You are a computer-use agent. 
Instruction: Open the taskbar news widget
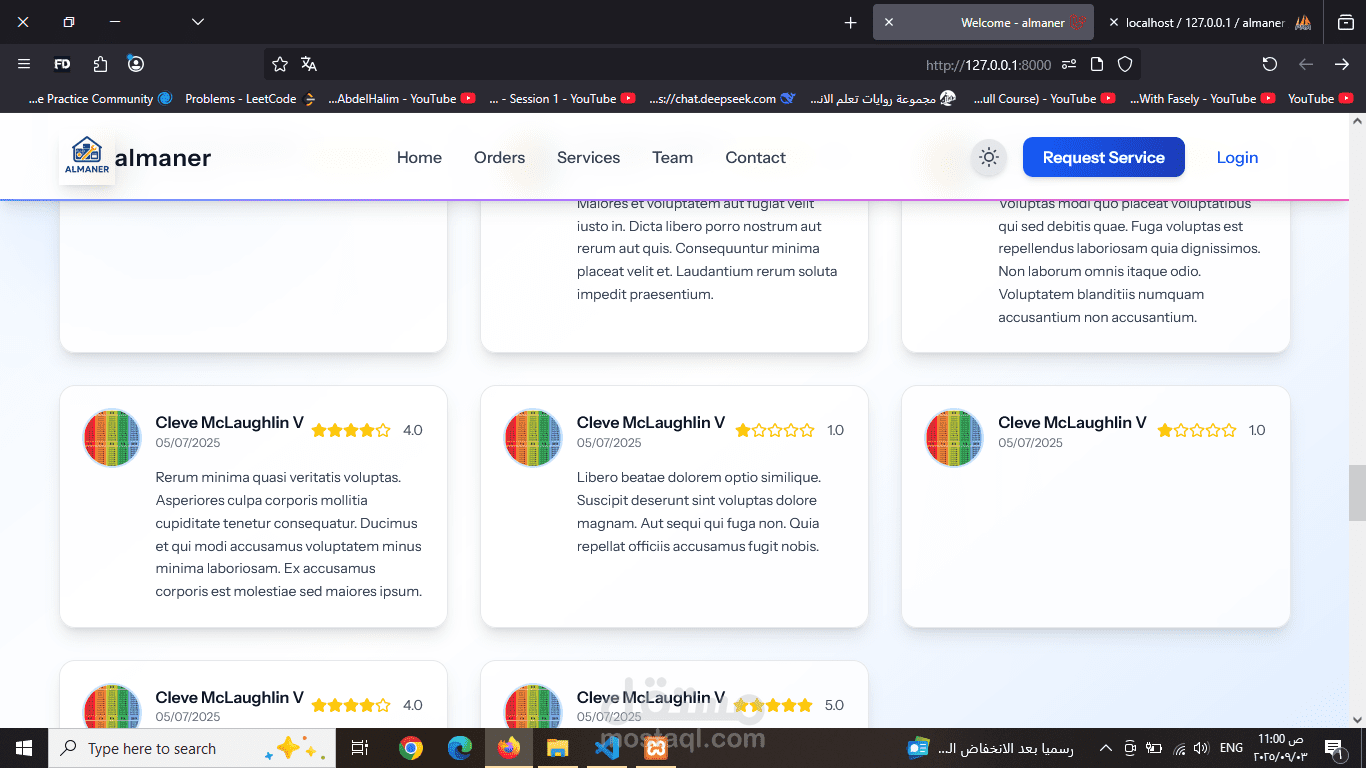(x=990, y=748)
